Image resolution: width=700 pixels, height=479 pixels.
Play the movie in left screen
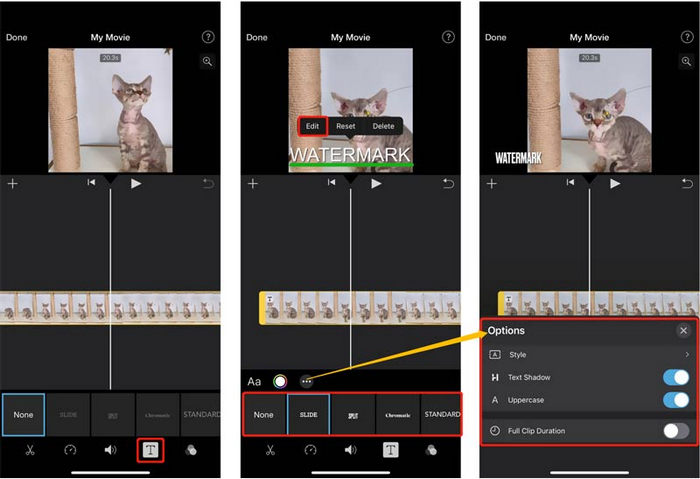136,183
